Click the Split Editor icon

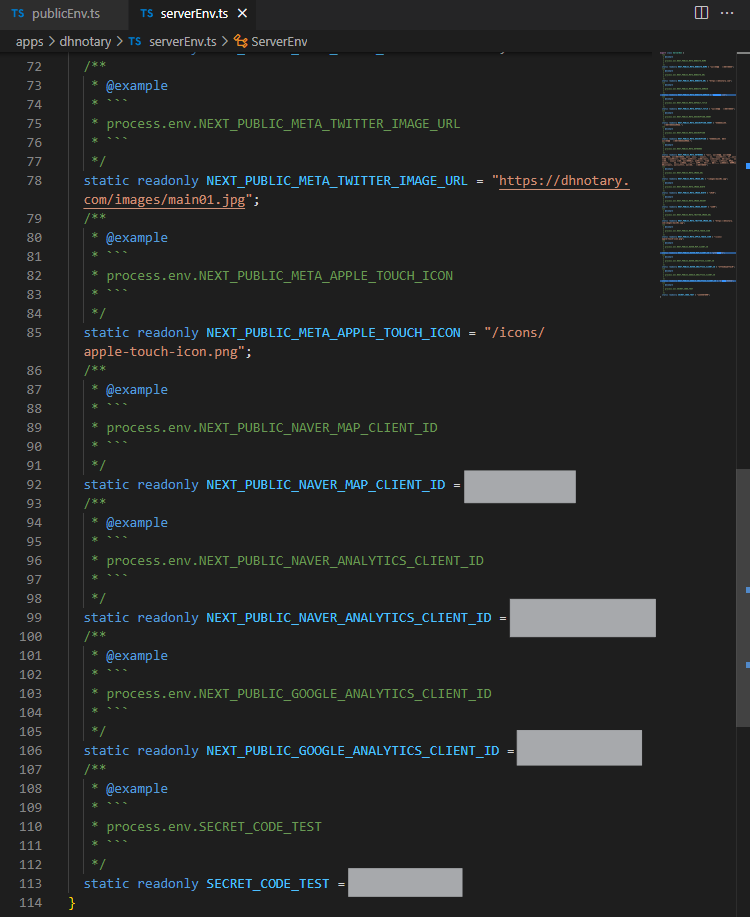click(701, 13)
